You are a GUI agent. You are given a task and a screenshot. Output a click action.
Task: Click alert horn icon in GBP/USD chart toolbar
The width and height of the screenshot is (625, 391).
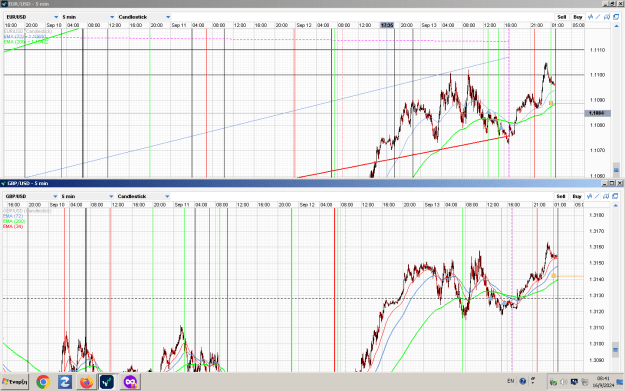[x=606, y=196]
